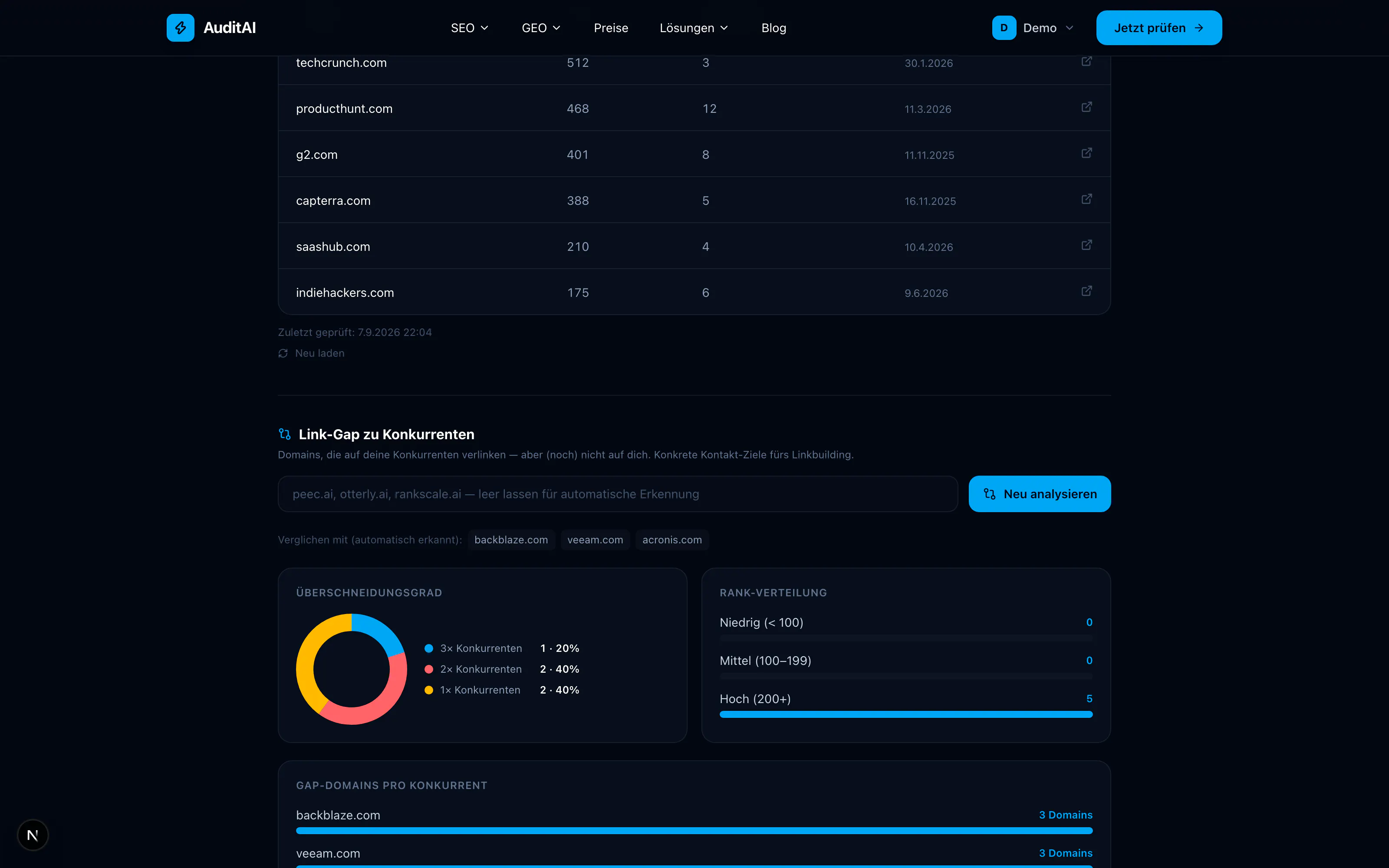Open external link for g2.com row
Viewport: 1389px width, 868px height.
tap(1086, 153)
